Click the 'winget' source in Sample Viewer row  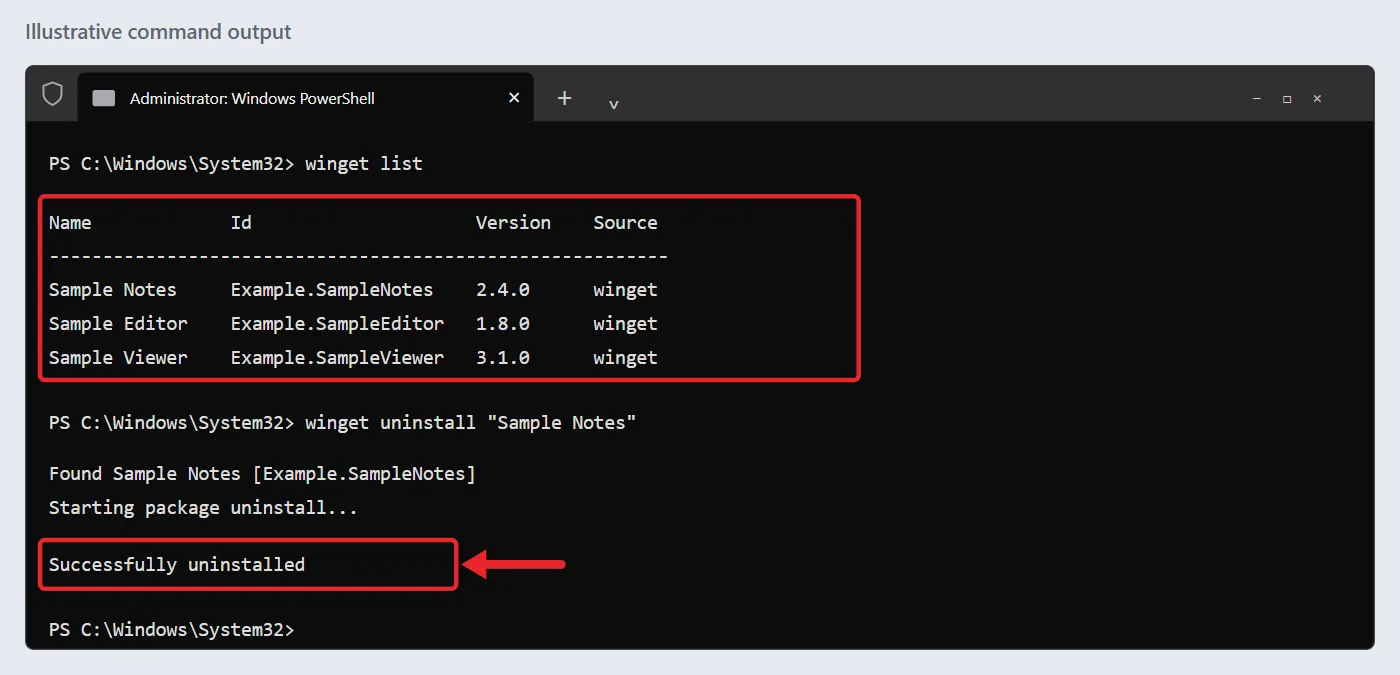tap(625, 358)
